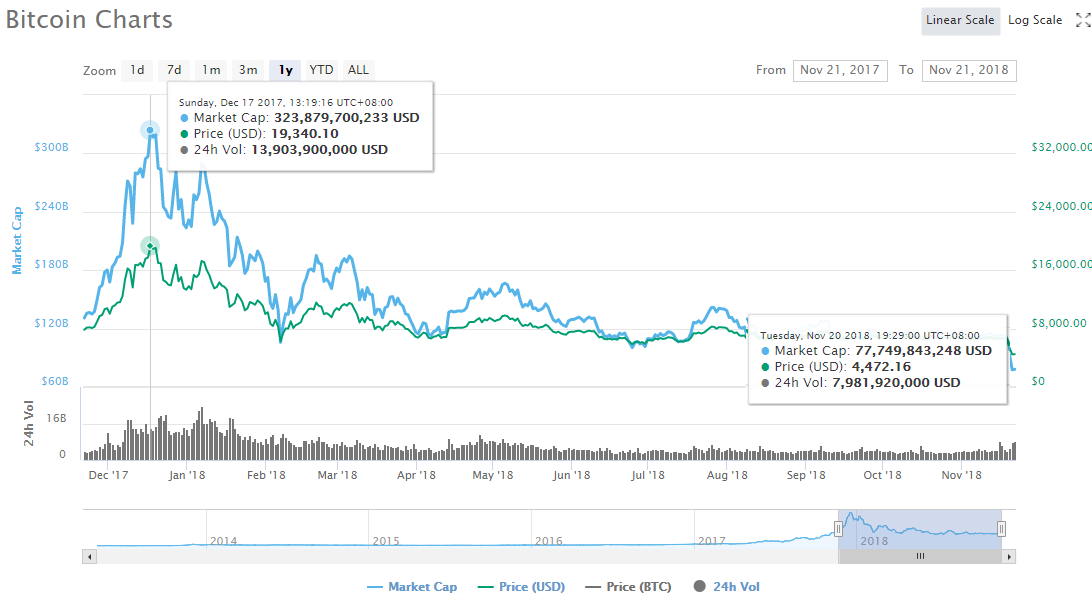
Task: Switch to Log Scale
Action: (x=1035, y=20)
